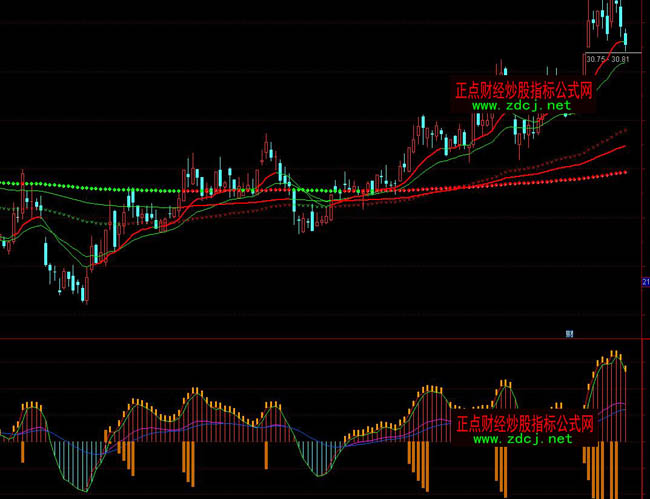This screenshot has height=499, width=650.
Task: Select the tallest indicator peak at the far right
Action: (615, 353)
